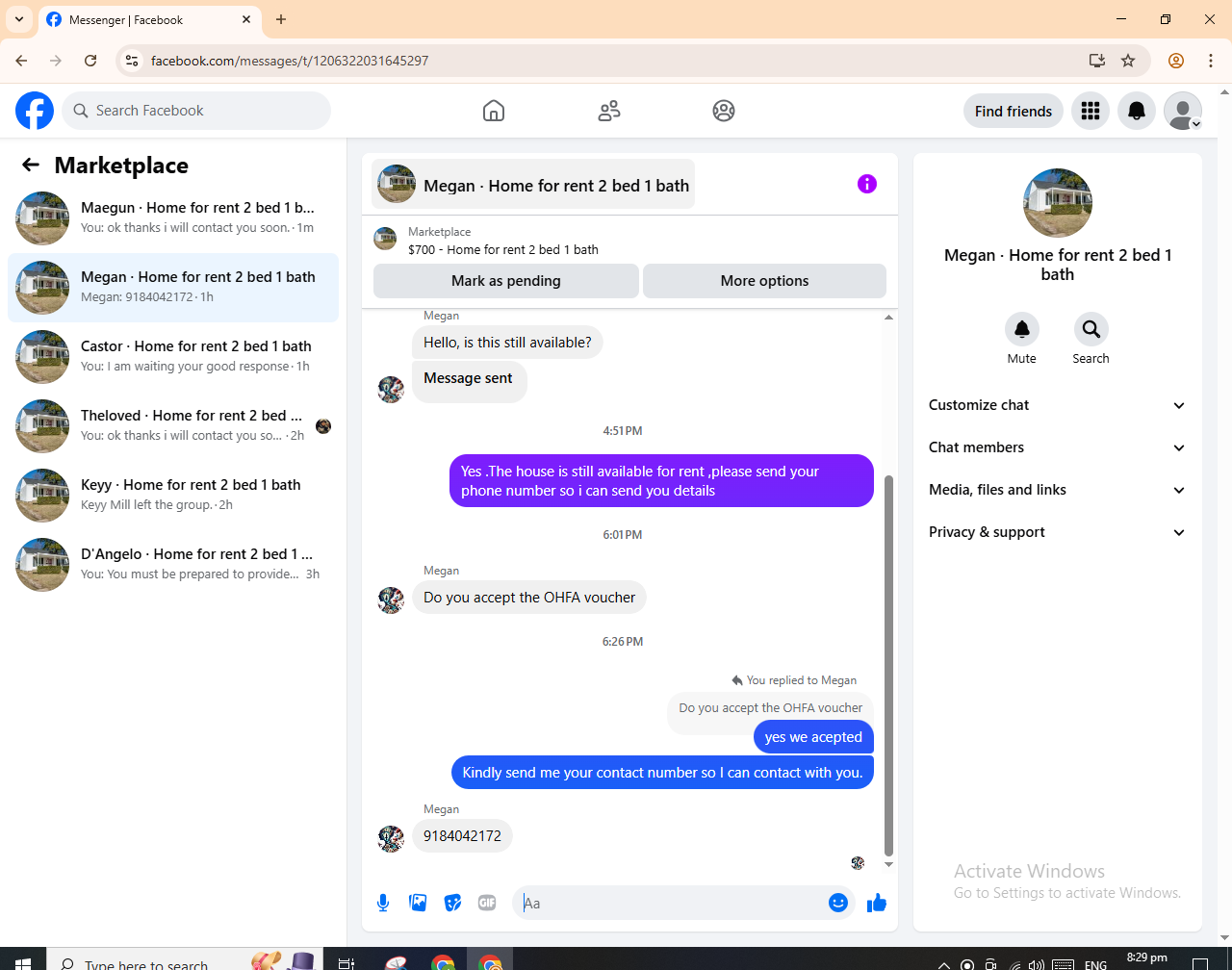The width and height of the screenshot is (1232, 970).
Task: Click the Search Facebook field
Action: click(x=196, y=111)
